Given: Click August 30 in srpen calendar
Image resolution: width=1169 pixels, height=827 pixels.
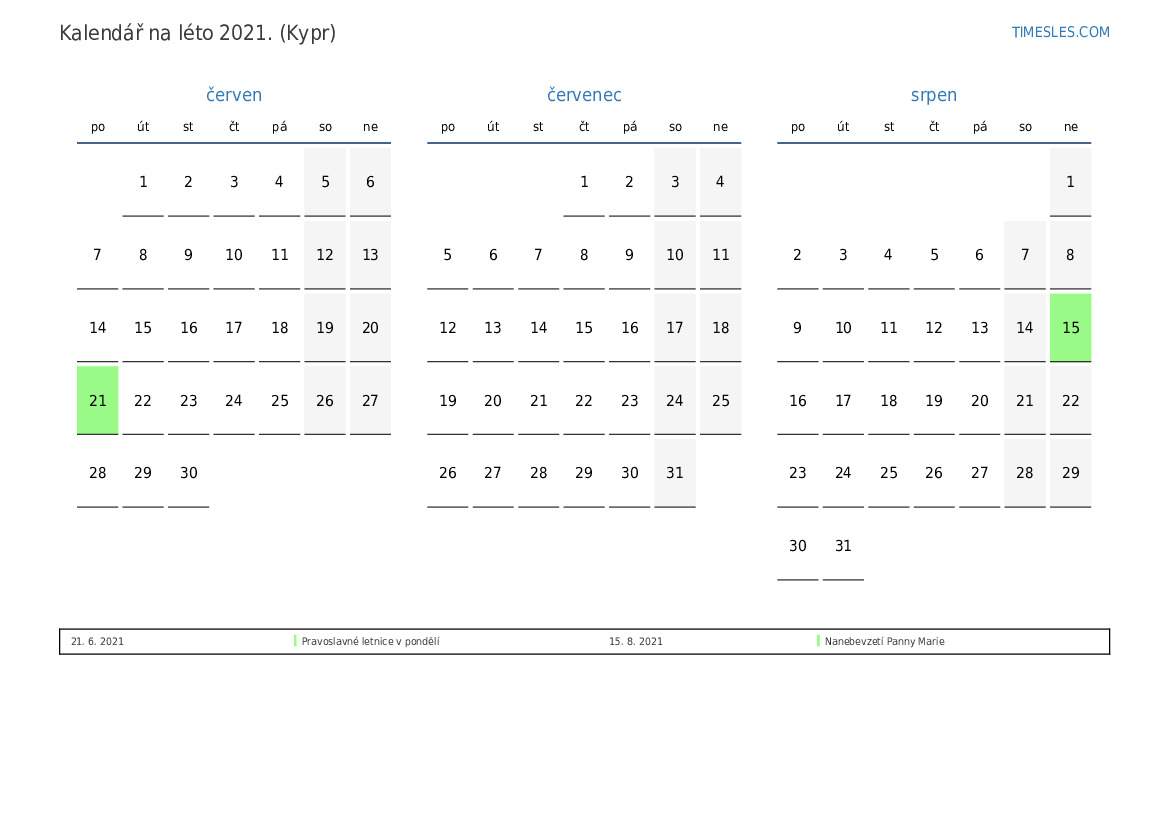Looking at the screenshot, I should [x=797, y=546].
